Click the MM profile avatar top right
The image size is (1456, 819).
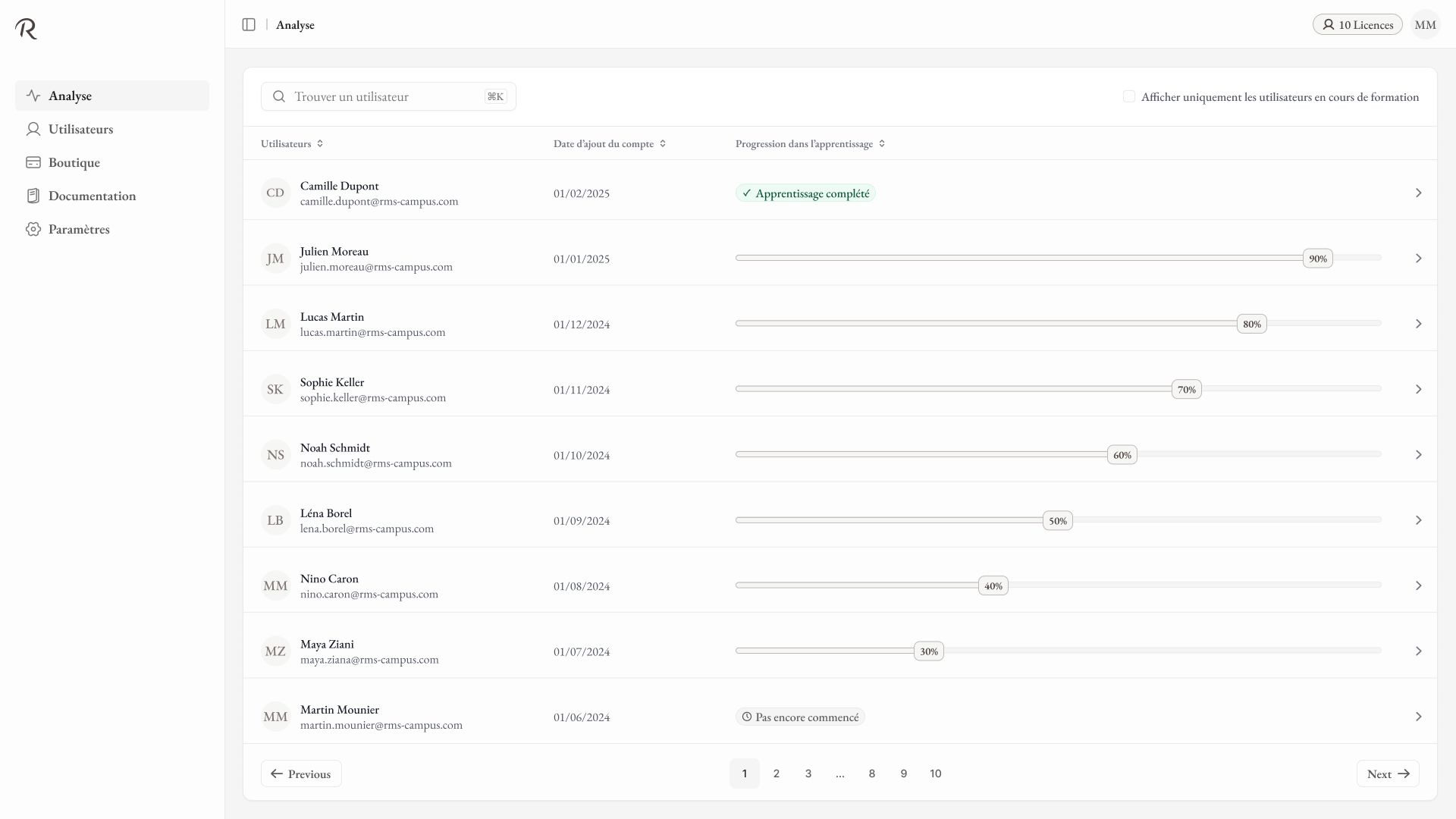(x=1425, y=25)
